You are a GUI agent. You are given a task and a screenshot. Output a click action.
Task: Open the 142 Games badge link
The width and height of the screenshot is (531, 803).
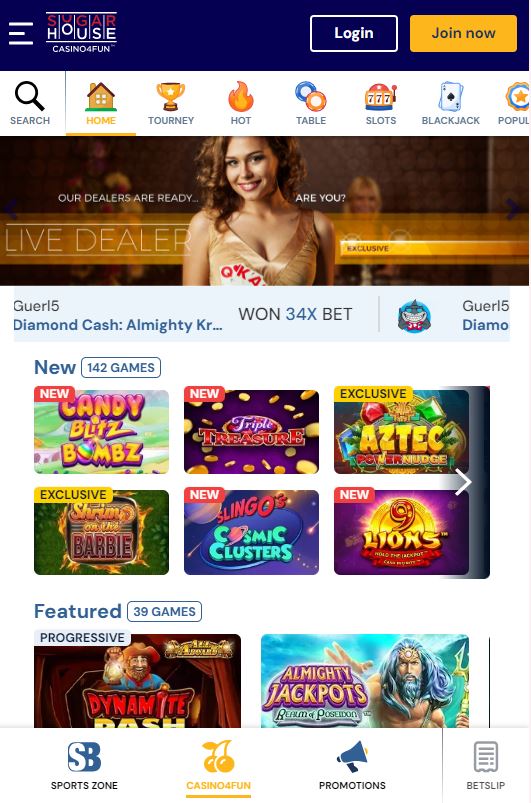coord(121,368)
